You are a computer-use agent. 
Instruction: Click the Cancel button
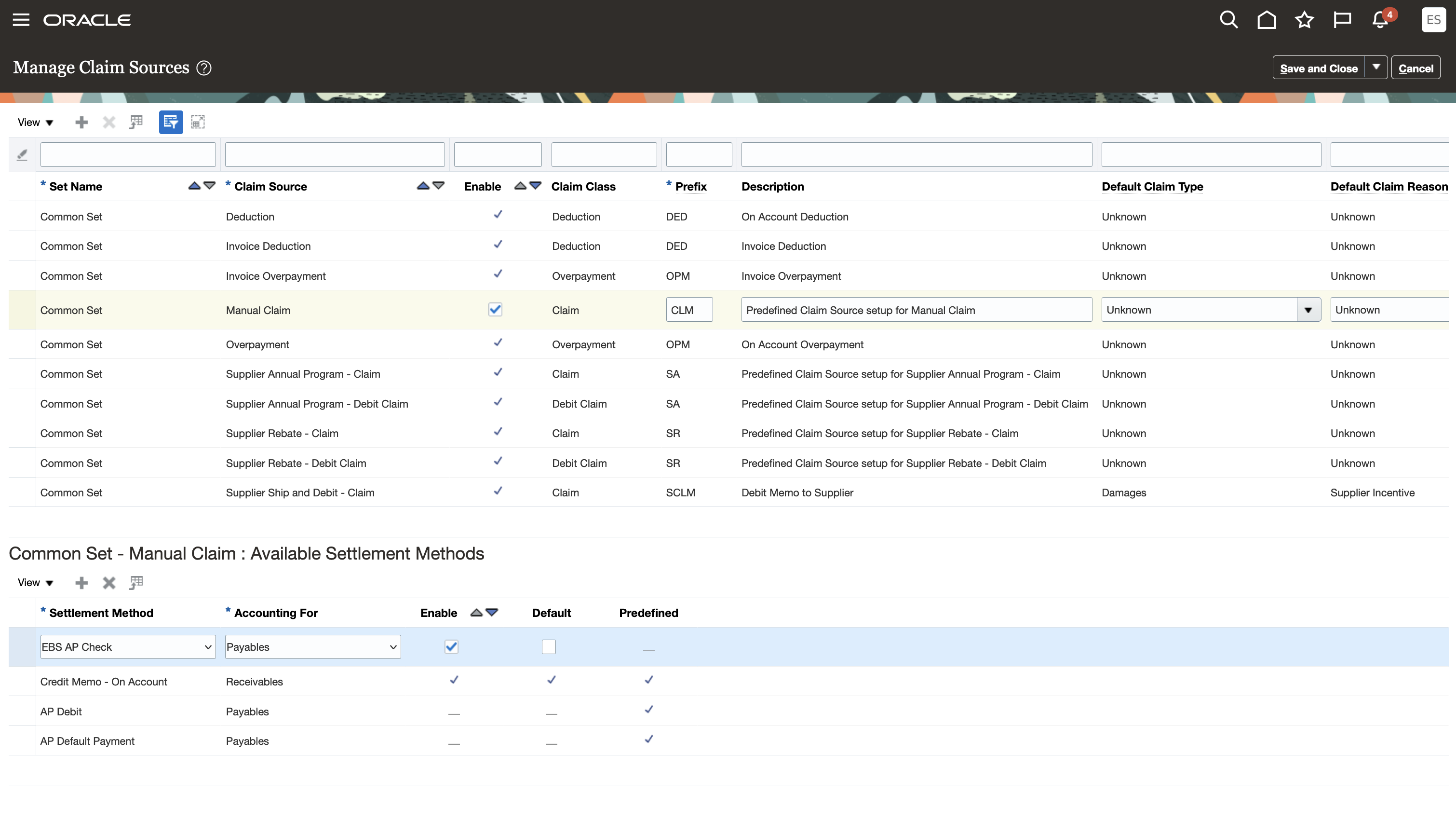click(x=1416, y=67)
